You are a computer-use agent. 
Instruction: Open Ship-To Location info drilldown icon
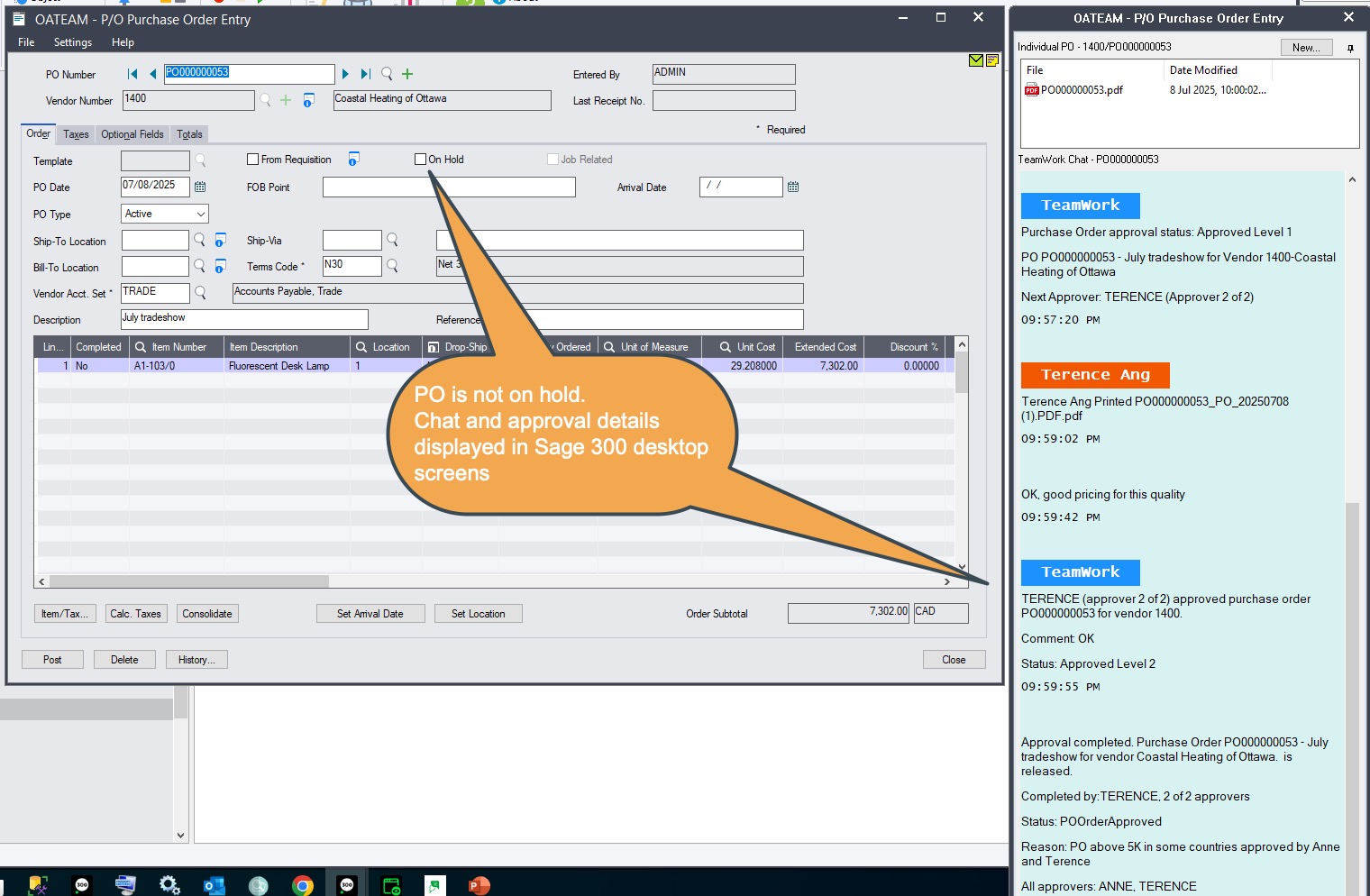click(220, 240)
